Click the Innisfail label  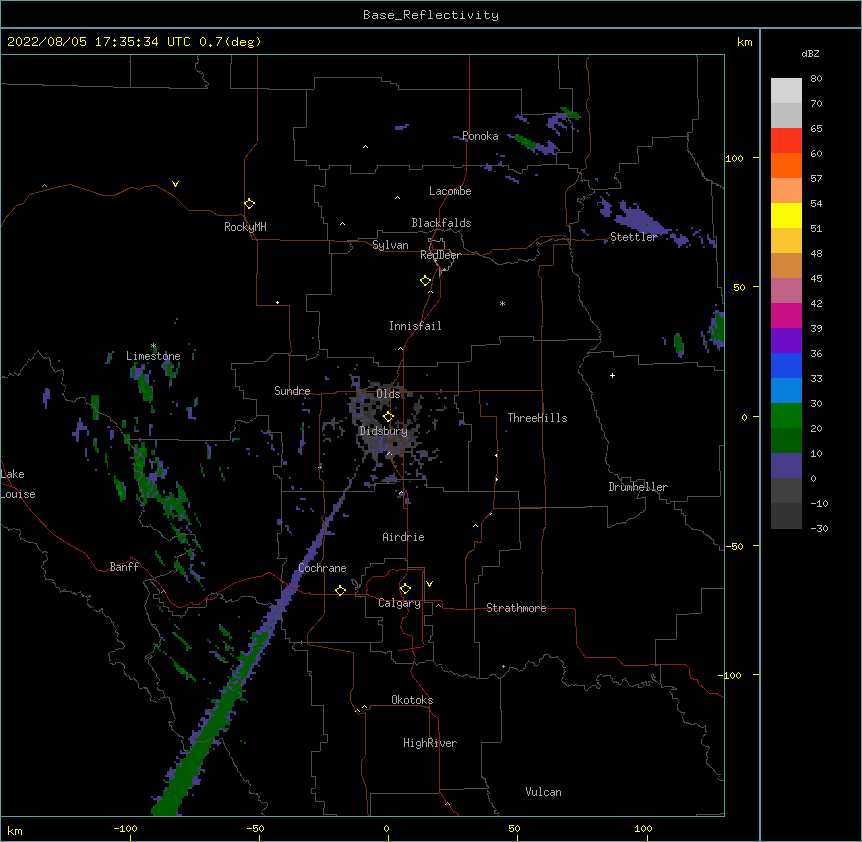(415, 326)
